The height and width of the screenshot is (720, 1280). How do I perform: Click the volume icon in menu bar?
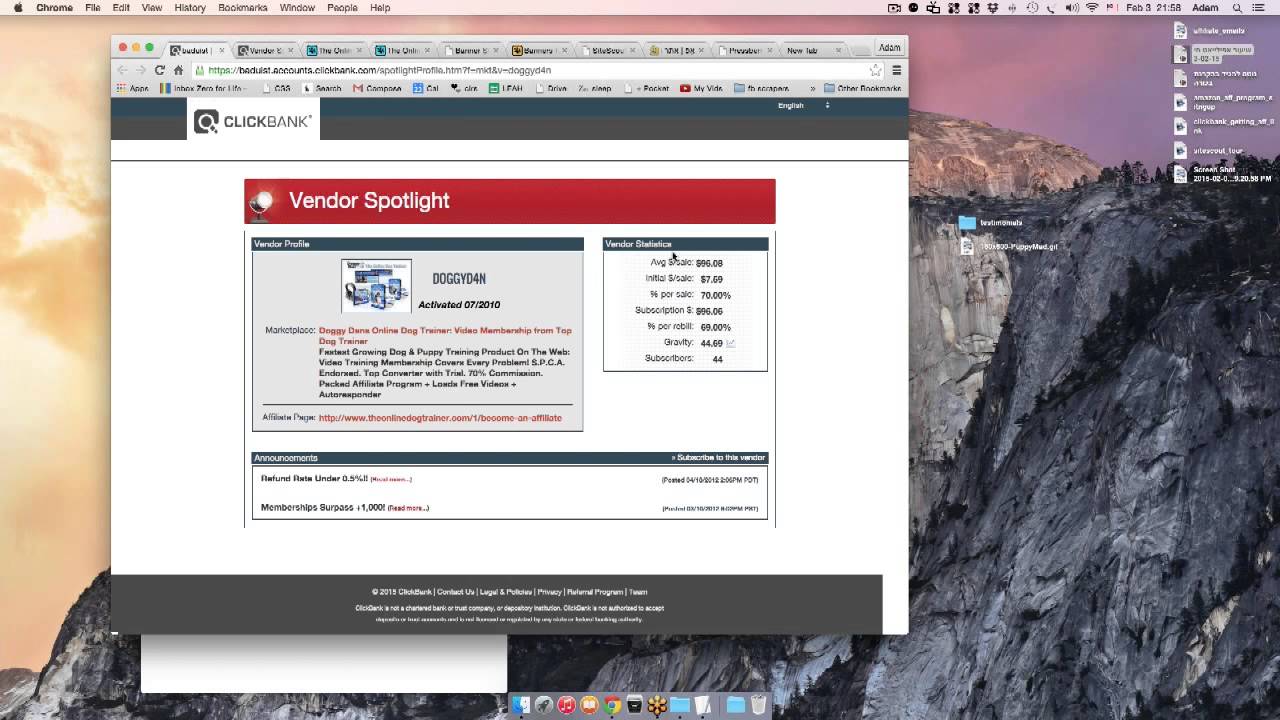click(1072, 7)
